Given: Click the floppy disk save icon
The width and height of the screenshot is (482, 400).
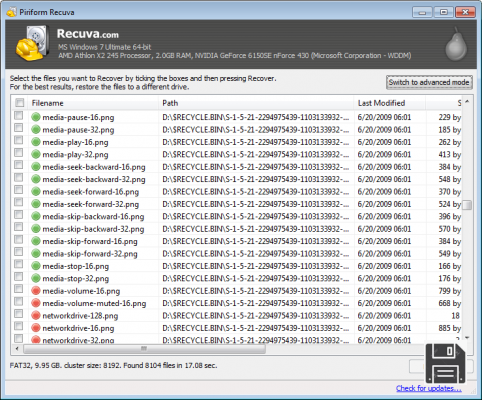Looking at the screenshot, I should point(445,363).
